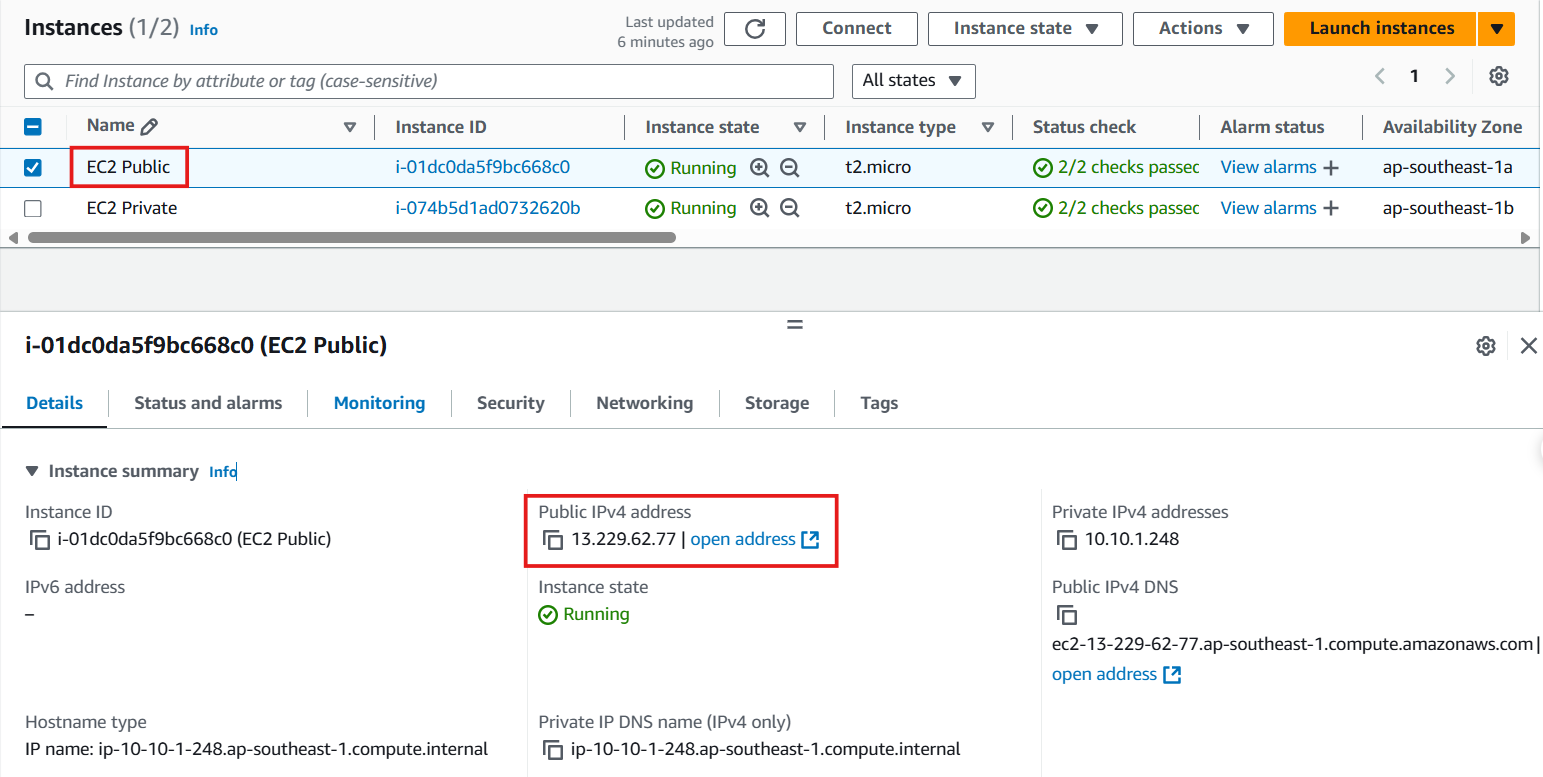Click ap-southeast-1b availability zone cell
The image size is (1543, 777).
point(1448,208)
